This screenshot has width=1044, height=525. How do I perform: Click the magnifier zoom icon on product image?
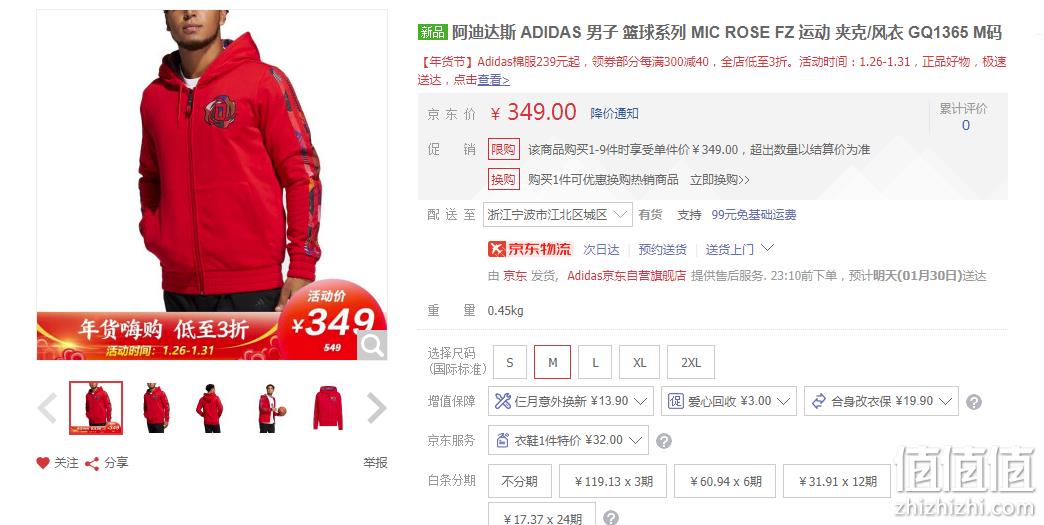coord(372,345)
